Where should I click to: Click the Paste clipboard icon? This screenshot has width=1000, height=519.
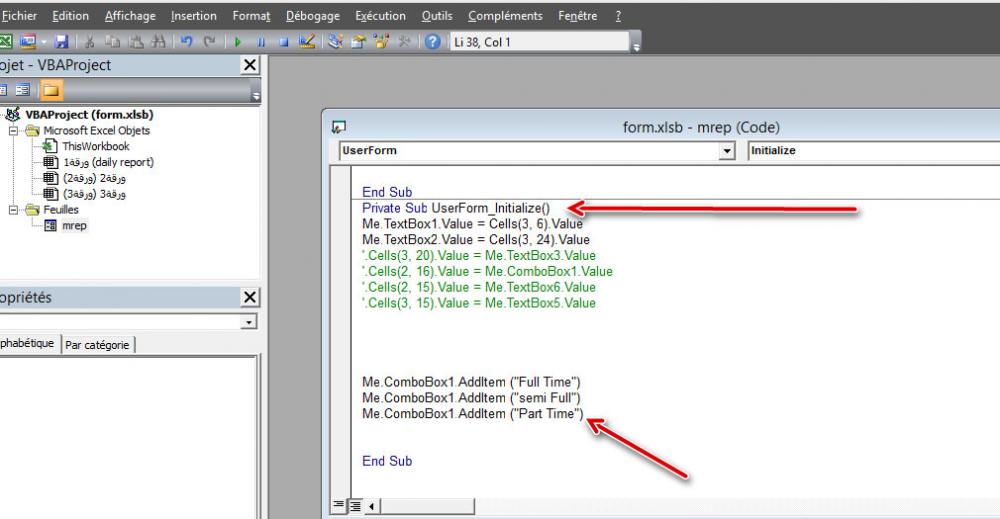pyautogui.click(x=136, y=42)
